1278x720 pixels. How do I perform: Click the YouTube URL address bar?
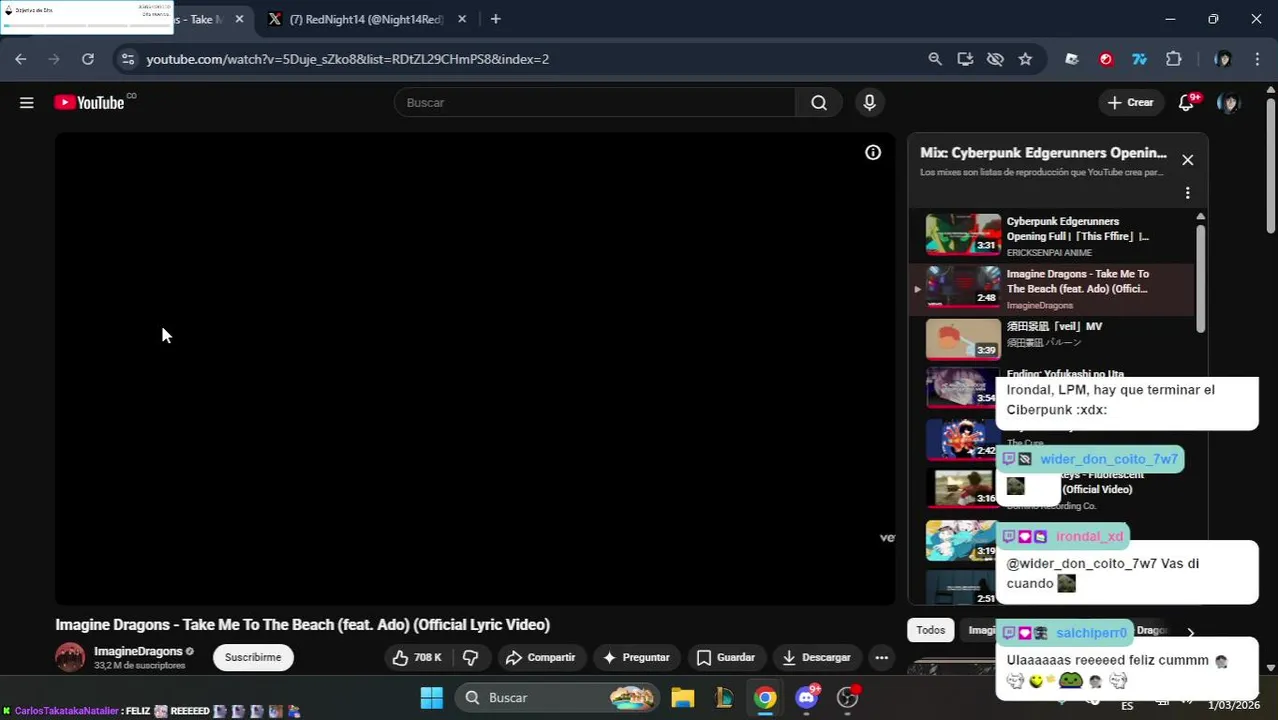coord(347,59)
